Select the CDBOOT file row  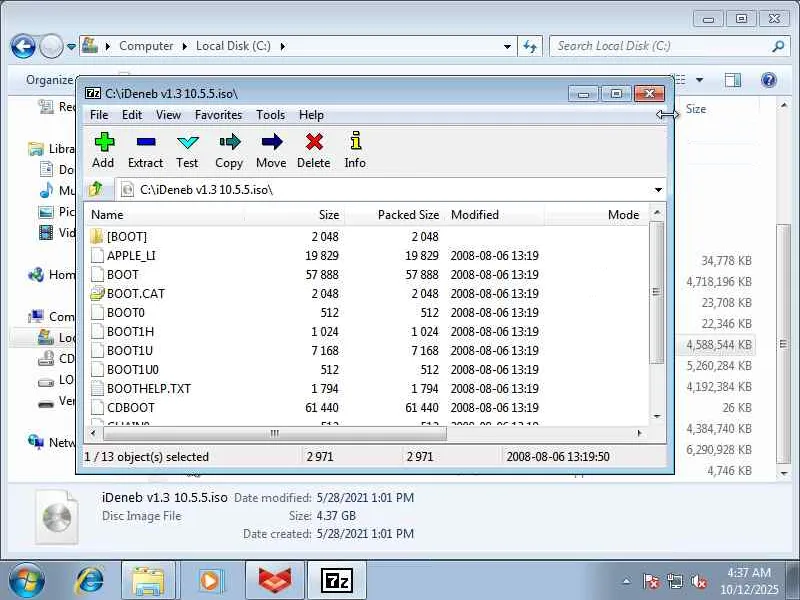[x=367, y=408]
